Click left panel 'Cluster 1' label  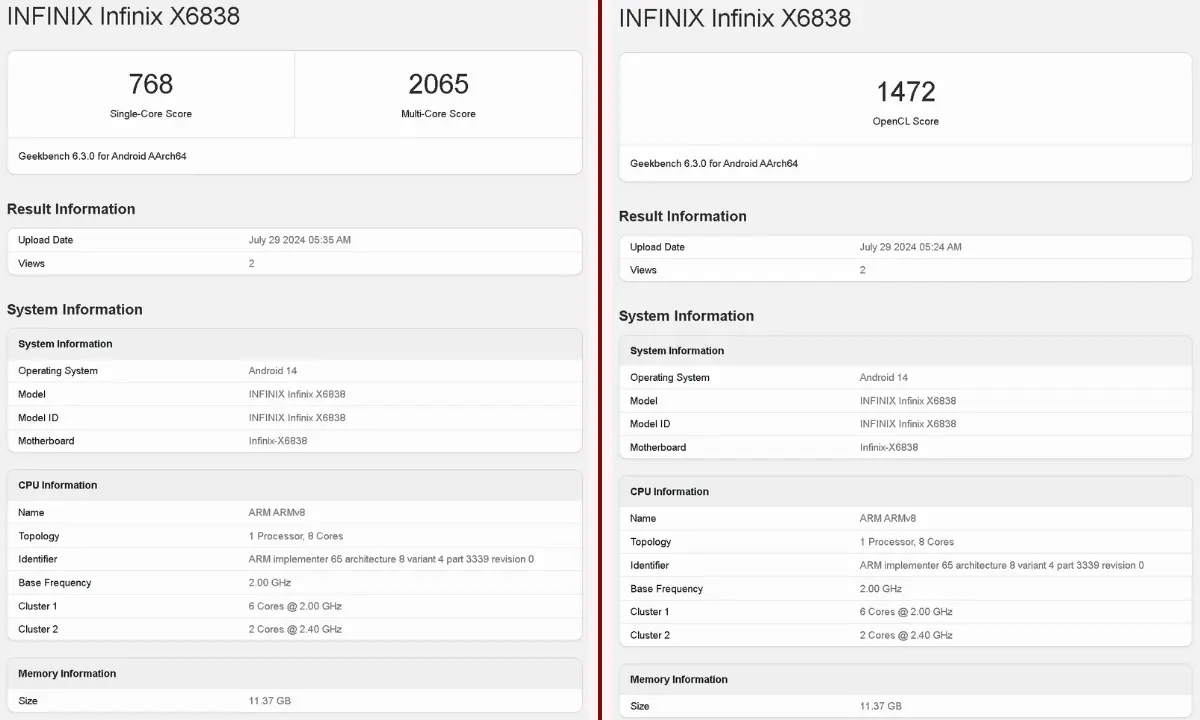(38, 606)
